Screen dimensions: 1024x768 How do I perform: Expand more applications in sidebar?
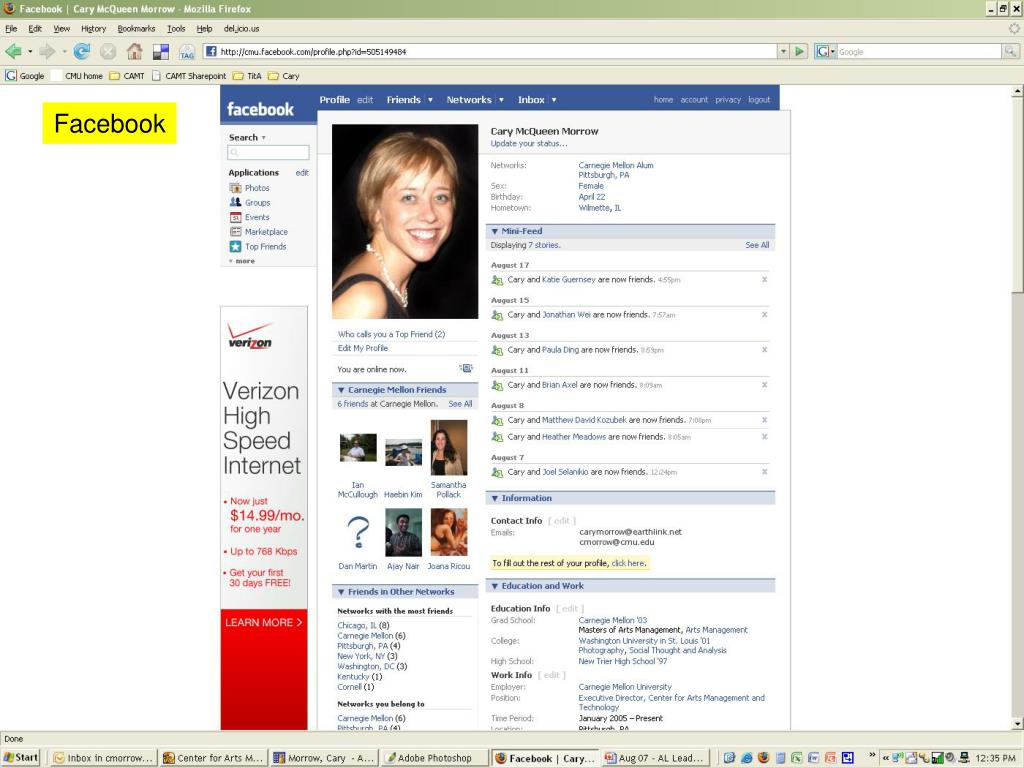point(242,261)
